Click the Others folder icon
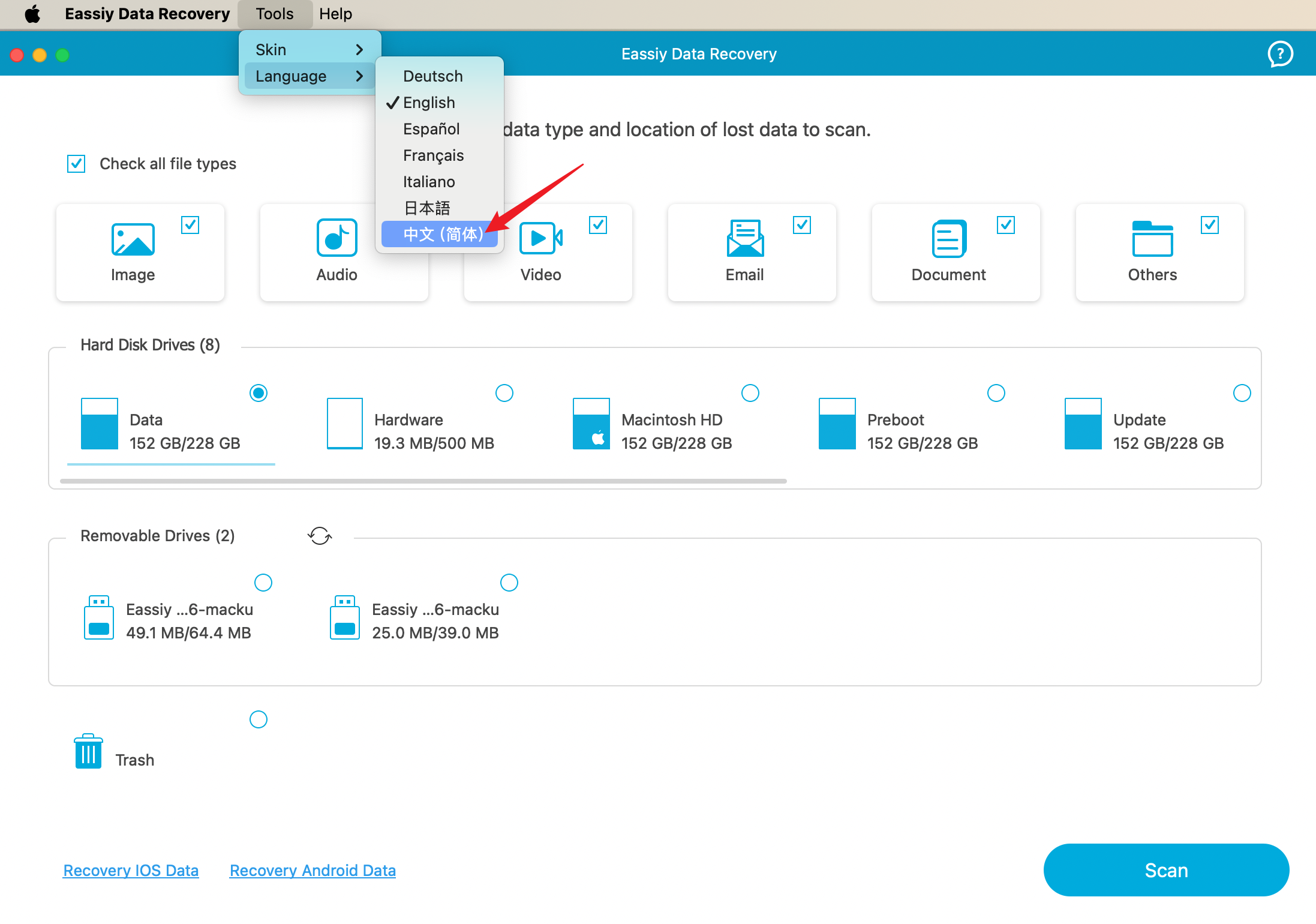1316x924 pixels. 1152,238
